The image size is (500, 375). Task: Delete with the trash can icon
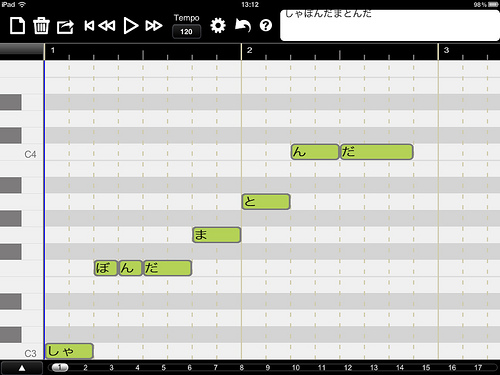click(x=41, y=26)
